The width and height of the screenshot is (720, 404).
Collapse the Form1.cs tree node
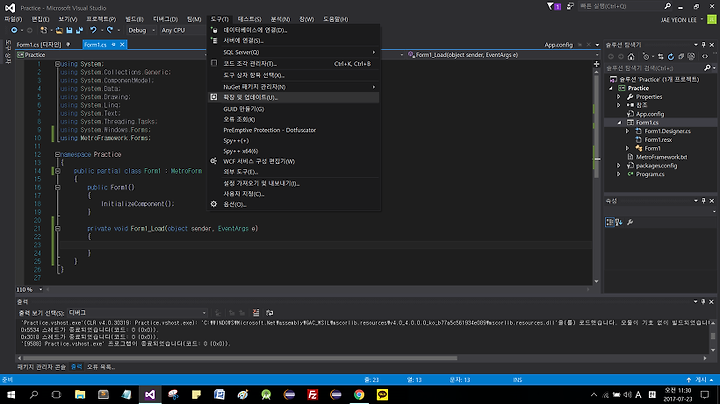(619, 123)
